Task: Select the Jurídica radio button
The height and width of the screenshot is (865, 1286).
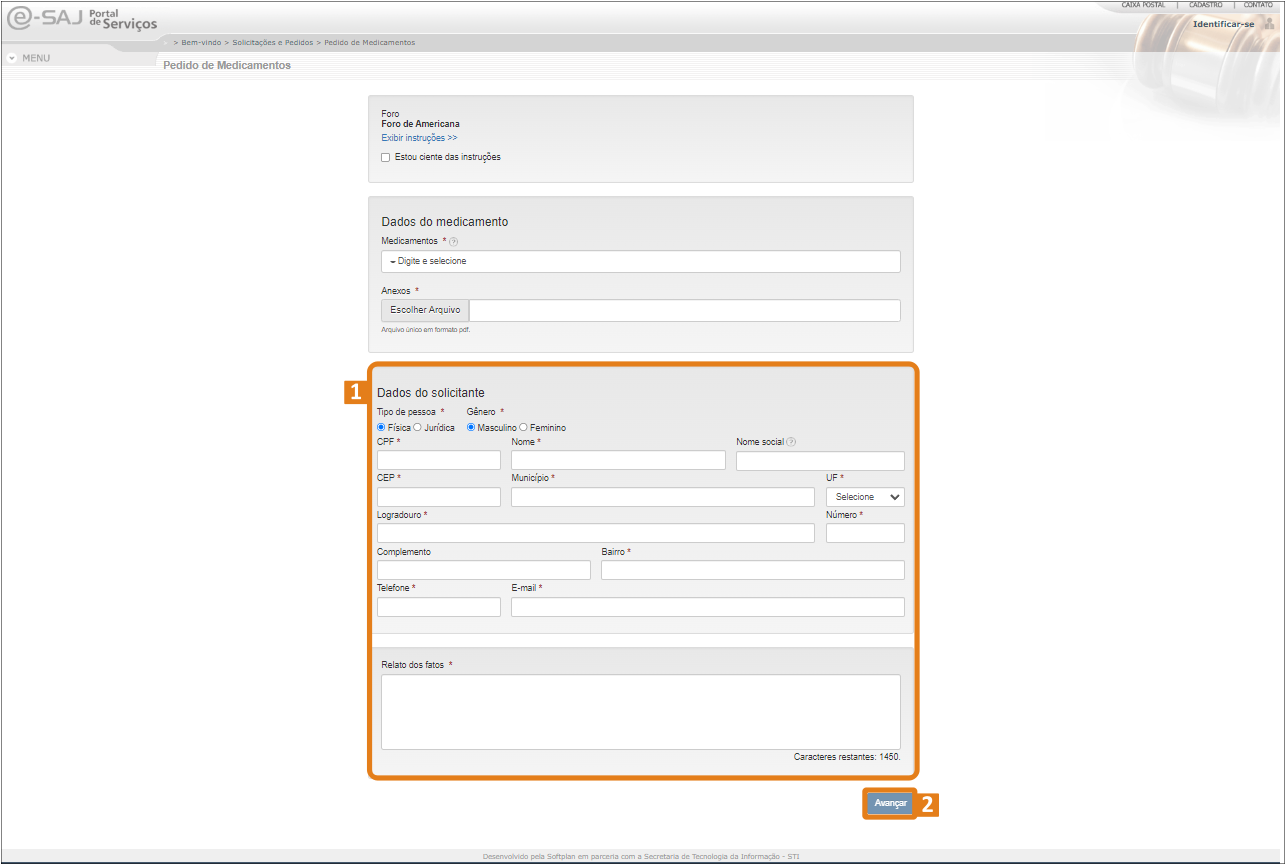Action: coord(417,428)
